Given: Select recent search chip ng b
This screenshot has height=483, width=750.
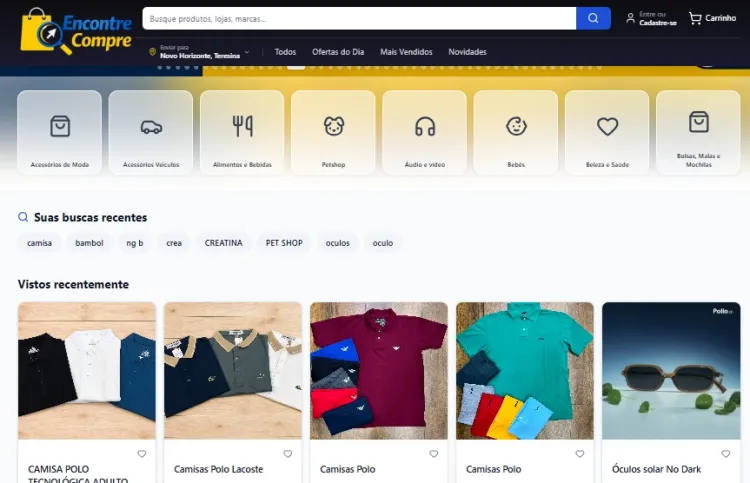Looking at the screenshot, I should [134, 243].
